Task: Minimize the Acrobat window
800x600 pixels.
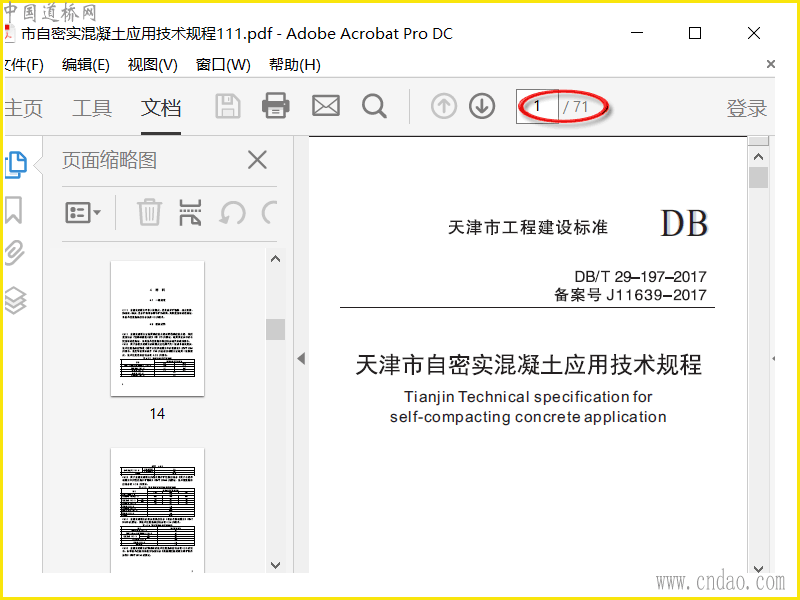Action: pyautogui.click(x=637, y=33)
